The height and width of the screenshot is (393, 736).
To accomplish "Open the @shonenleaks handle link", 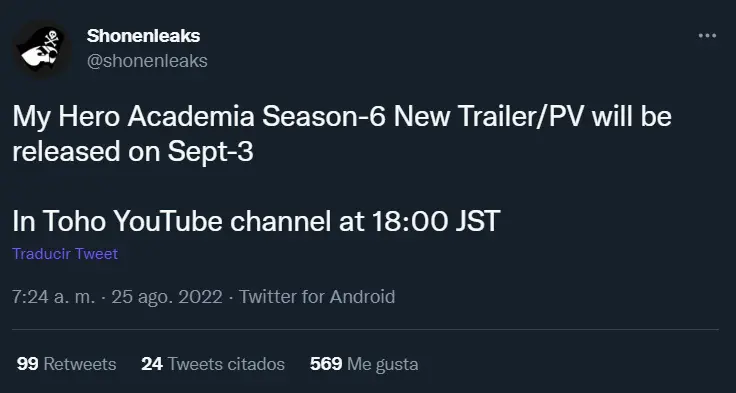I will click(147, 61).
